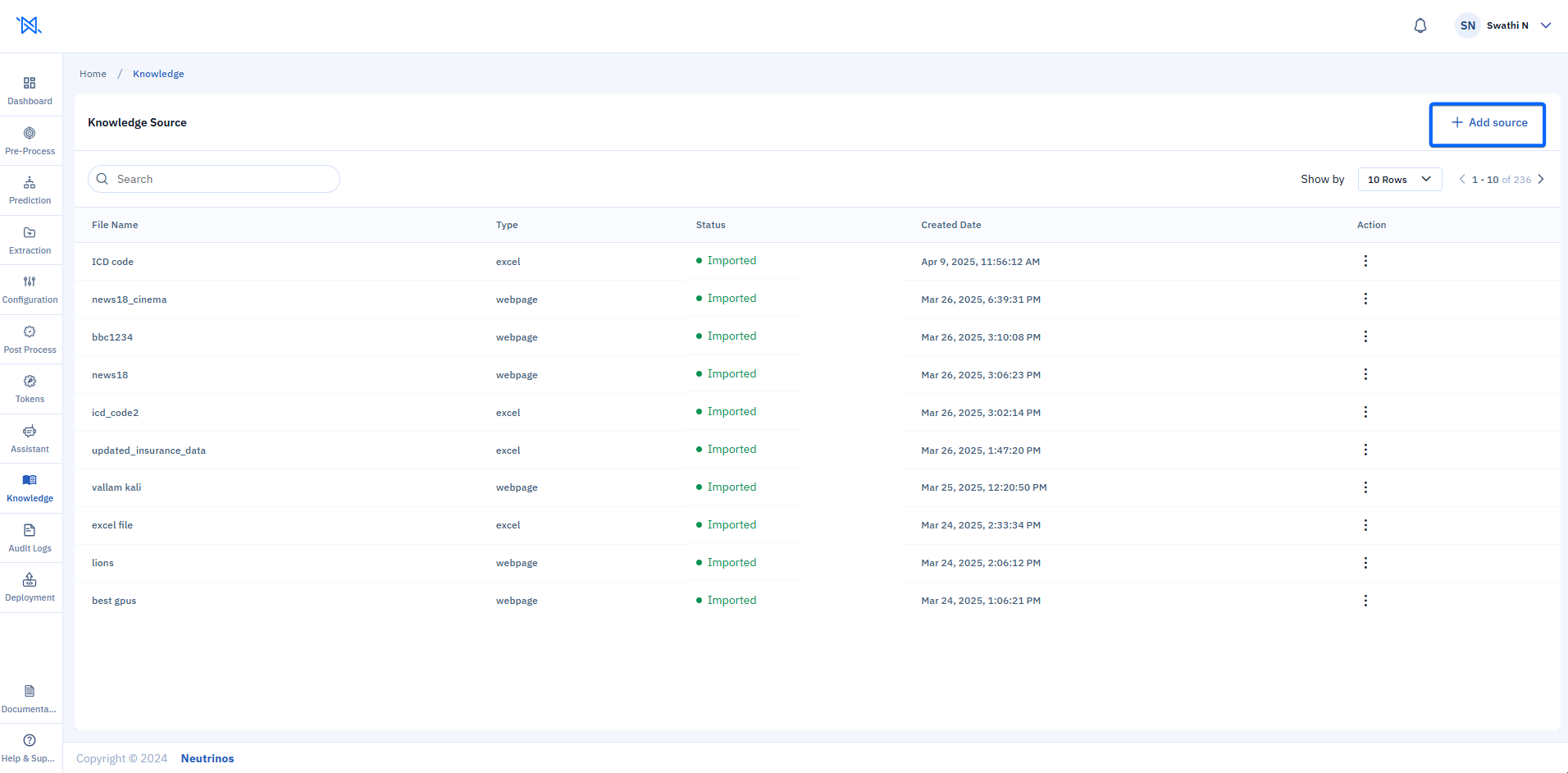Viewport: 1568px width, 773px height.
Task: Select the Extraction sidebar icon
Action: click(x=30, y=240)
